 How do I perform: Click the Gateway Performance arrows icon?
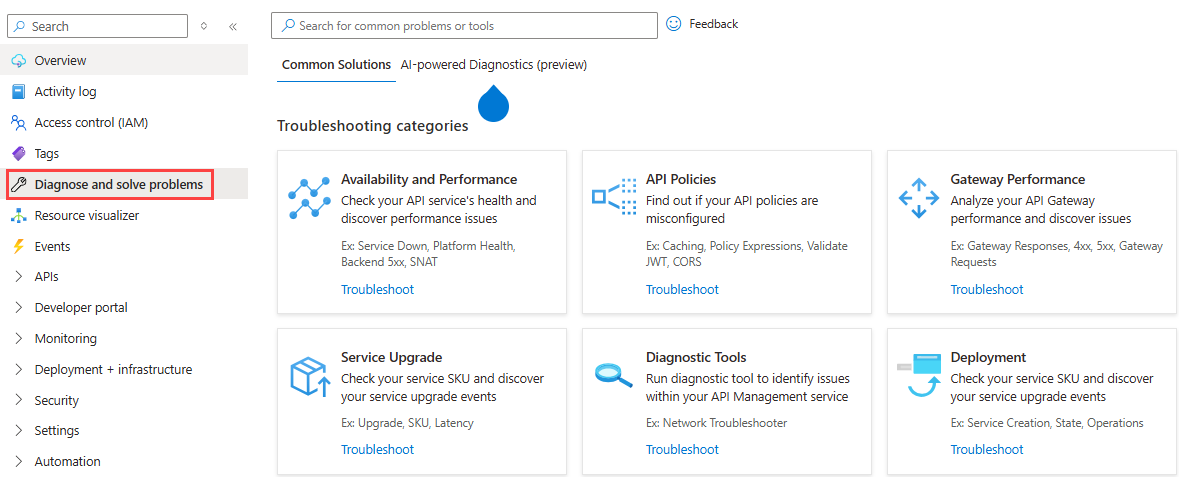918,198
